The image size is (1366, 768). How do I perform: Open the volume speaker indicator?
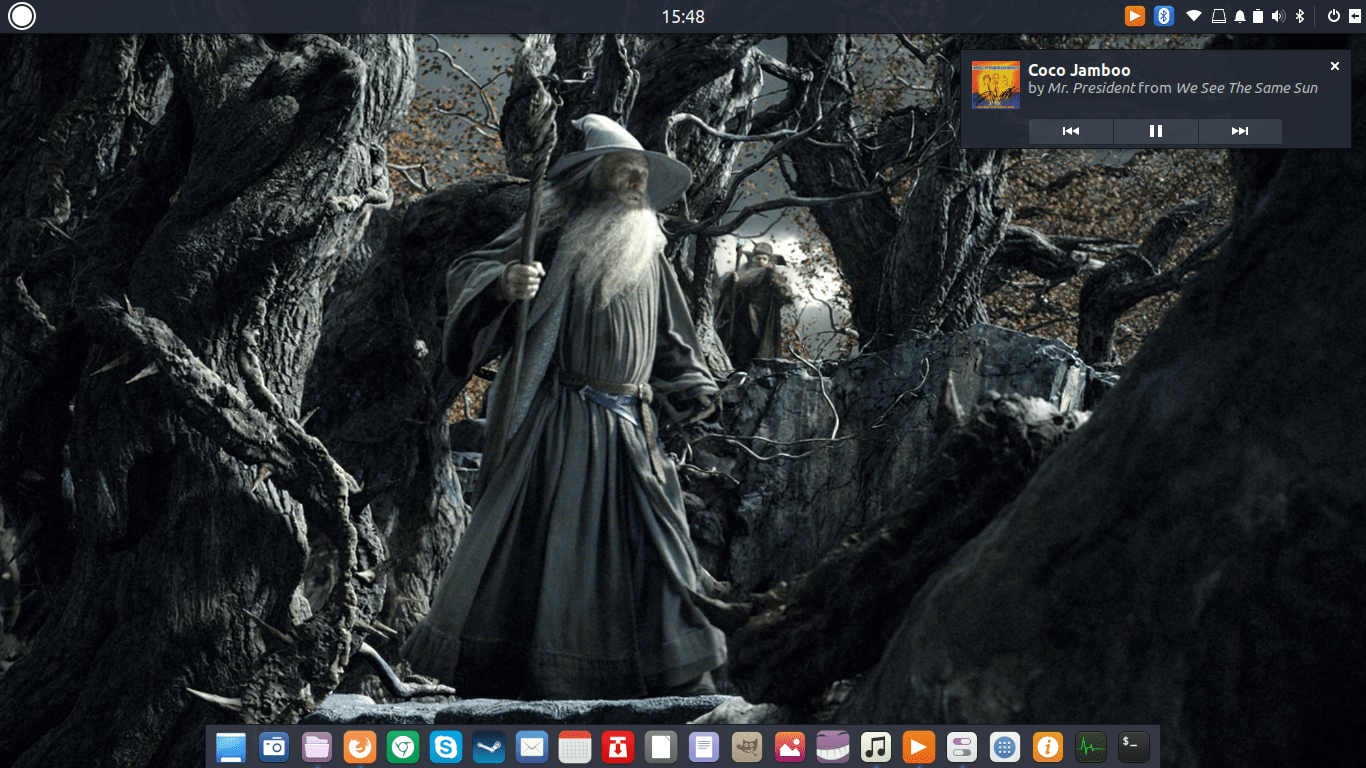(x=1278, y=16)
